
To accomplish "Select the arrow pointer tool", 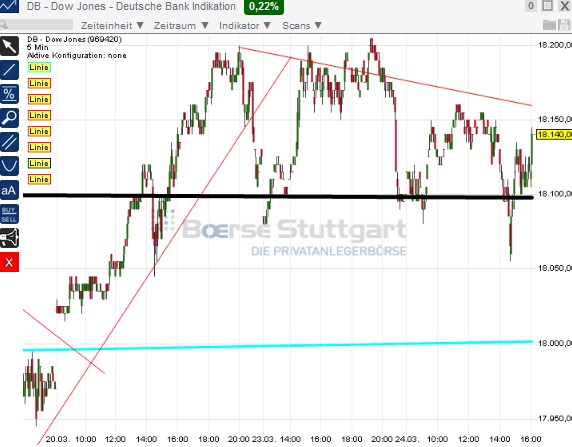I will [x=9, y=46].
